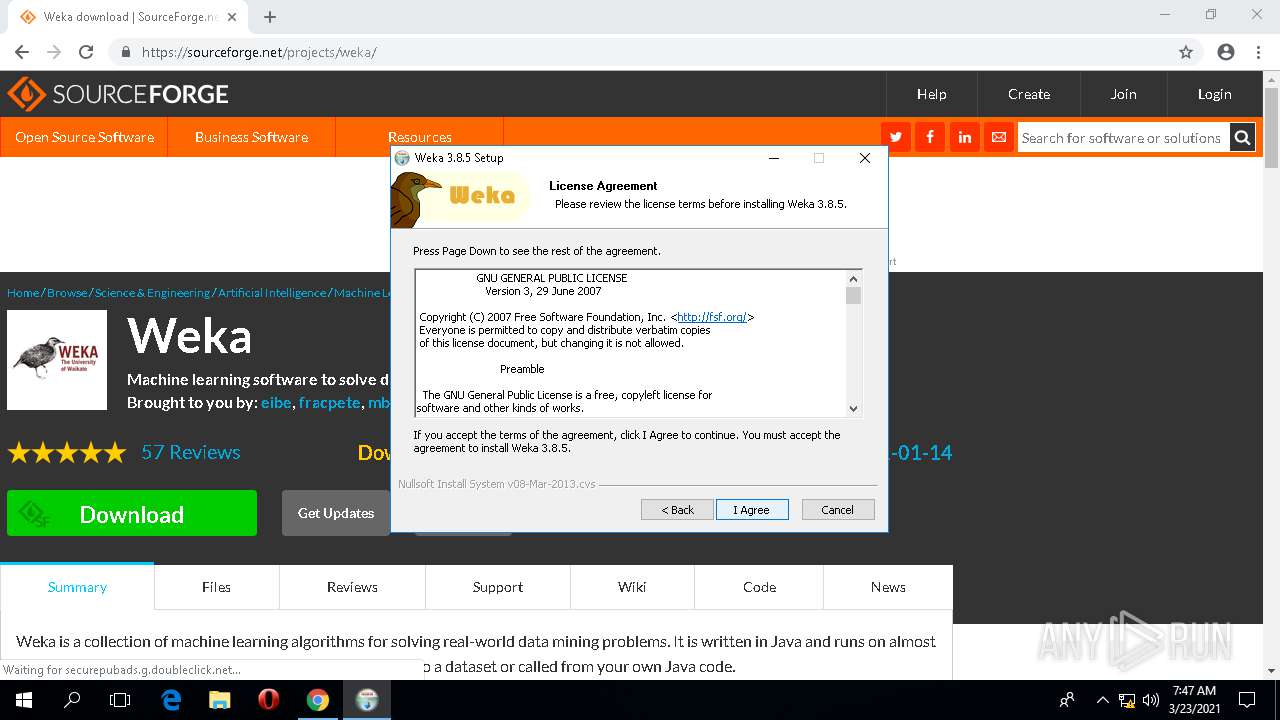Open SourceForge Facebook page icon

(x=930, y=137)
